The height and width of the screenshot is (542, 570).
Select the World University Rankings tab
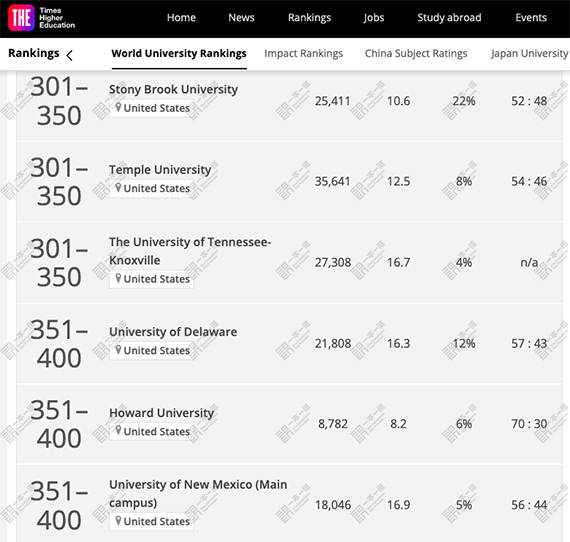(179, 53)
